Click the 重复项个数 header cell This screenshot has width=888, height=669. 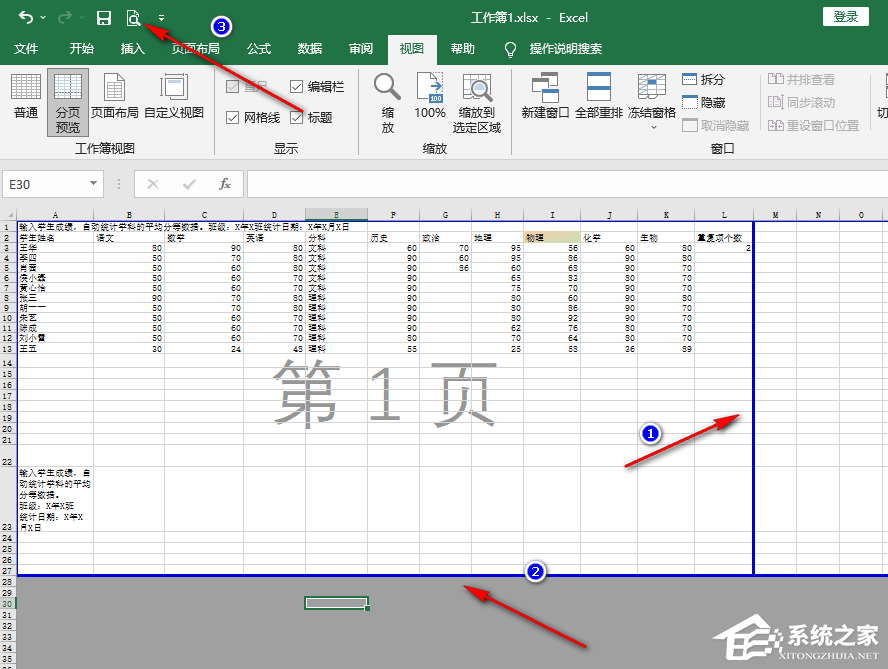[724, 238]
